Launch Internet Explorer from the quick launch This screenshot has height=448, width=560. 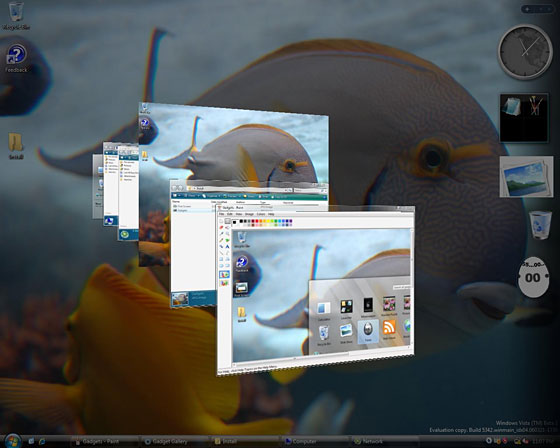click(42, 441)
